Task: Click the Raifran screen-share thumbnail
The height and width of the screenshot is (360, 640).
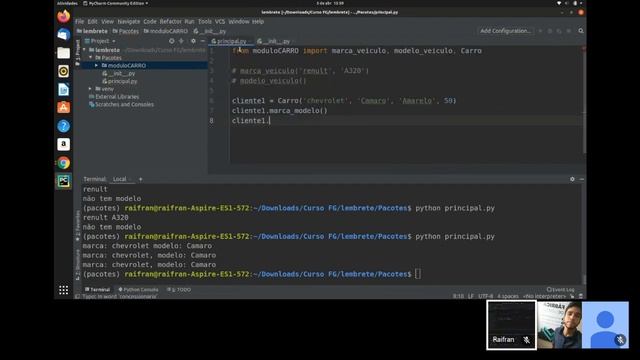Action: click(511, 325)
